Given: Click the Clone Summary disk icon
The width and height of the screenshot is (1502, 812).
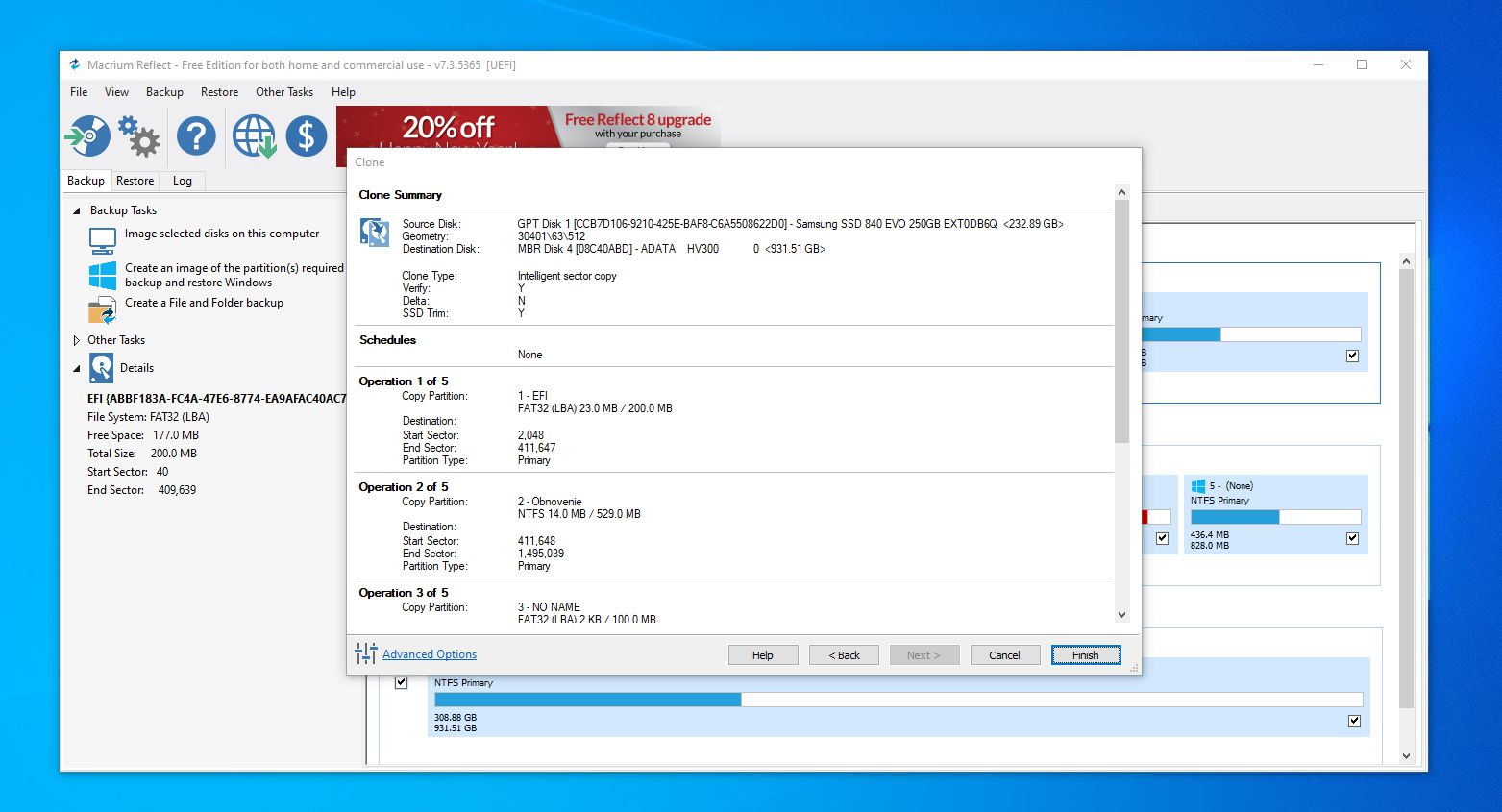Looking at the screenshot, I should point(375,233).
